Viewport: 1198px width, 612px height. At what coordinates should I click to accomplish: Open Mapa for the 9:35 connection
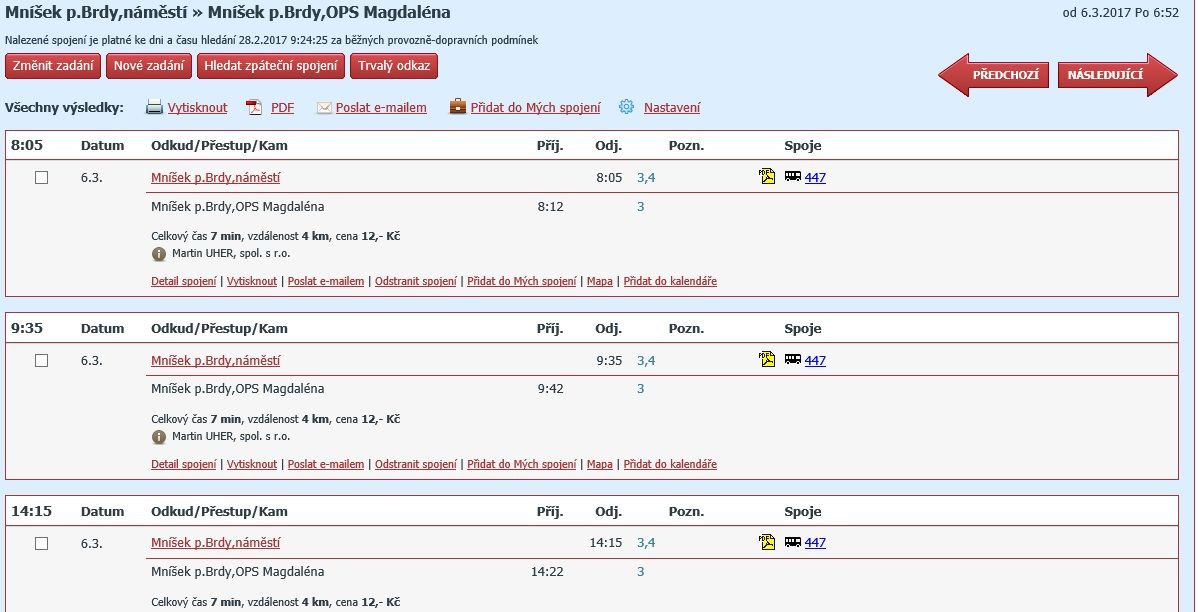pyautogui.click(x=600, y=464)
